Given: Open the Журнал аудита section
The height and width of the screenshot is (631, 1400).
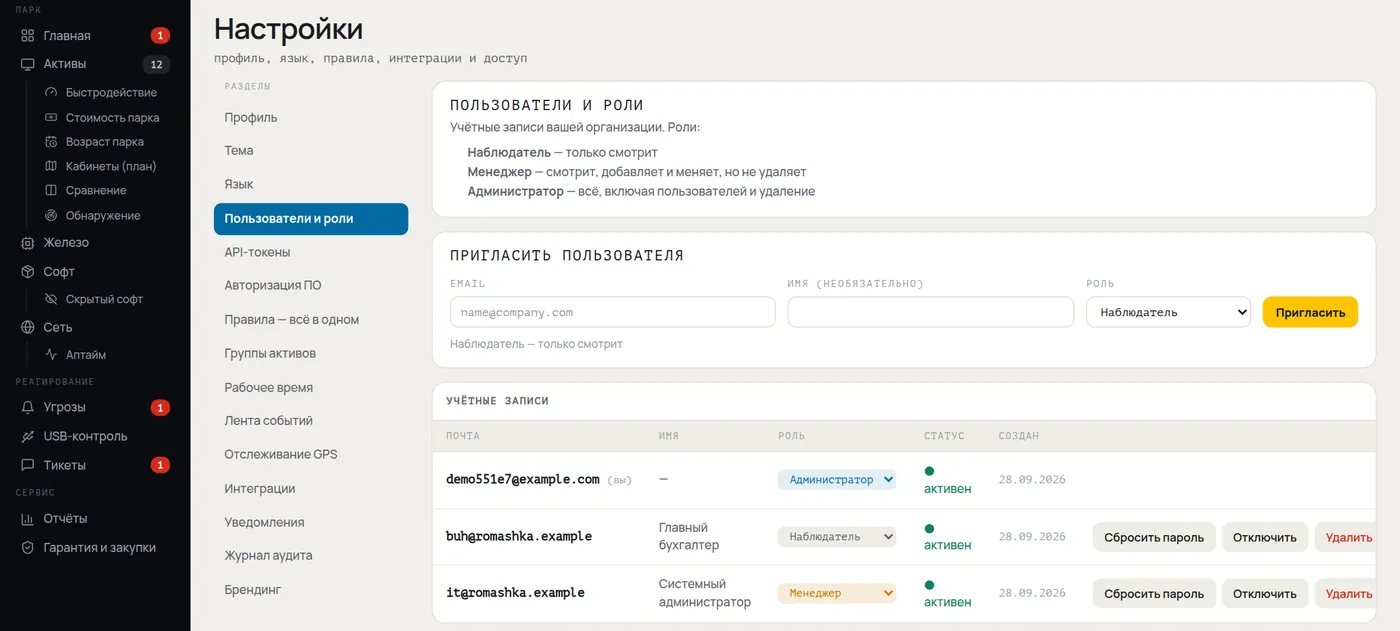Looking at the screenshot, I should (x=311, y=555).
